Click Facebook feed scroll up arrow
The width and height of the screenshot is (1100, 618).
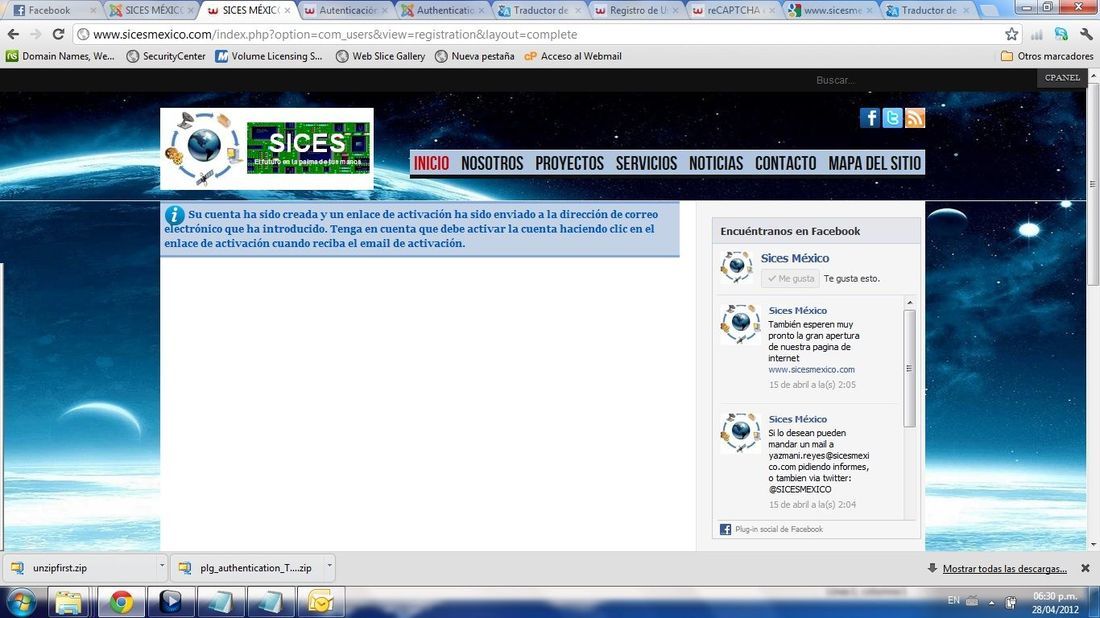(x=910, y=302)
